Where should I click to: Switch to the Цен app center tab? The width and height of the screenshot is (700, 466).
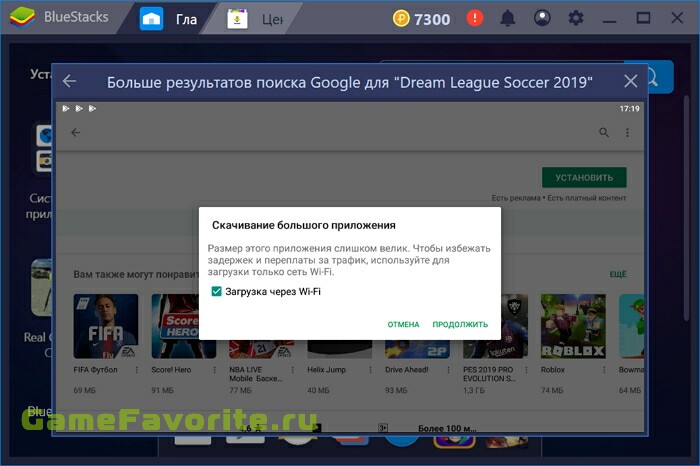coord(255,19)
